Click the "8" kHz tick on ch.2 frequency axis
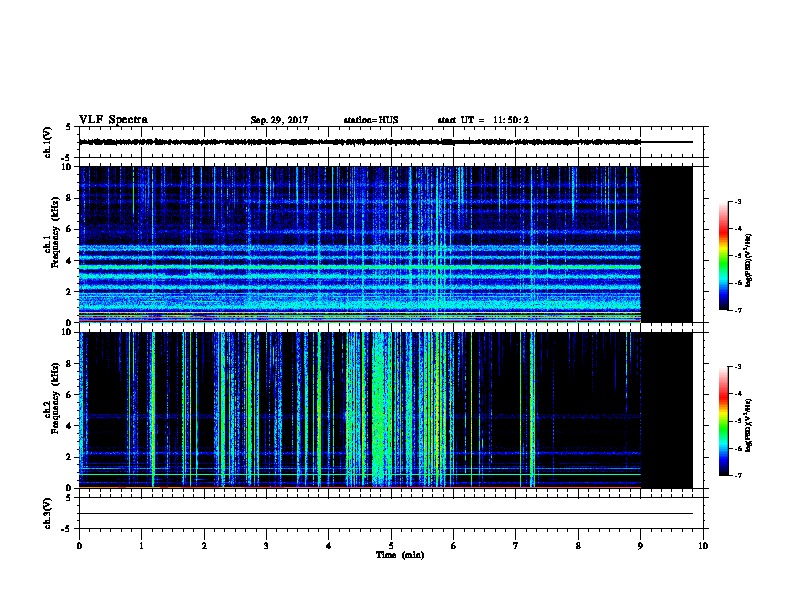The height and width of the screenshot is (612, 792). [71, 364]
